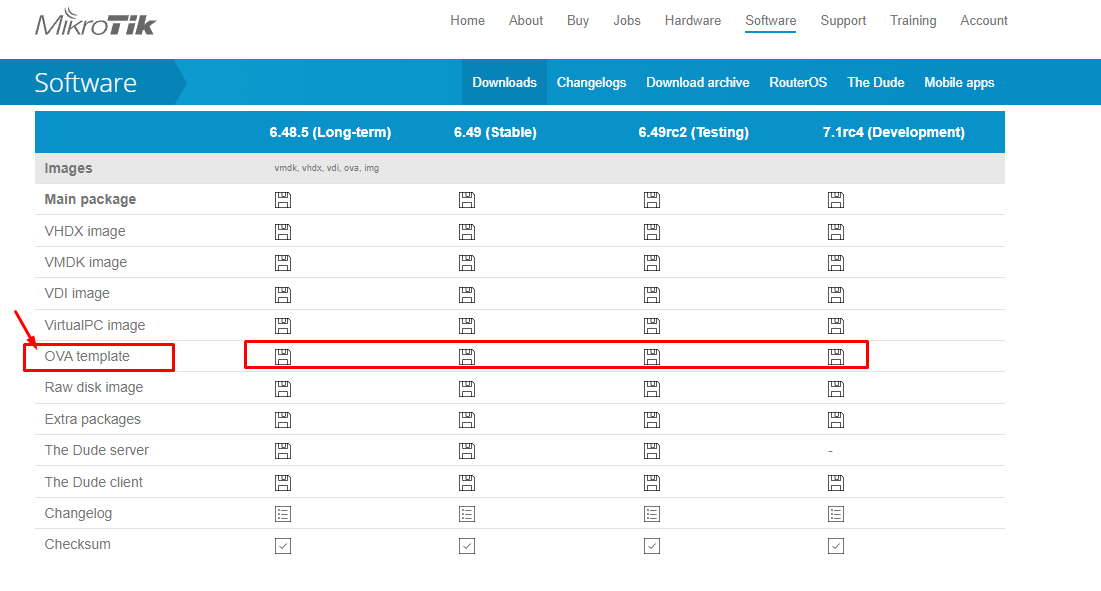Viewport: 1101px width, 591px height.
Task: Download Extra packages for 6.49 Stable
Action: pyautogui.click(x=467, y=420)
